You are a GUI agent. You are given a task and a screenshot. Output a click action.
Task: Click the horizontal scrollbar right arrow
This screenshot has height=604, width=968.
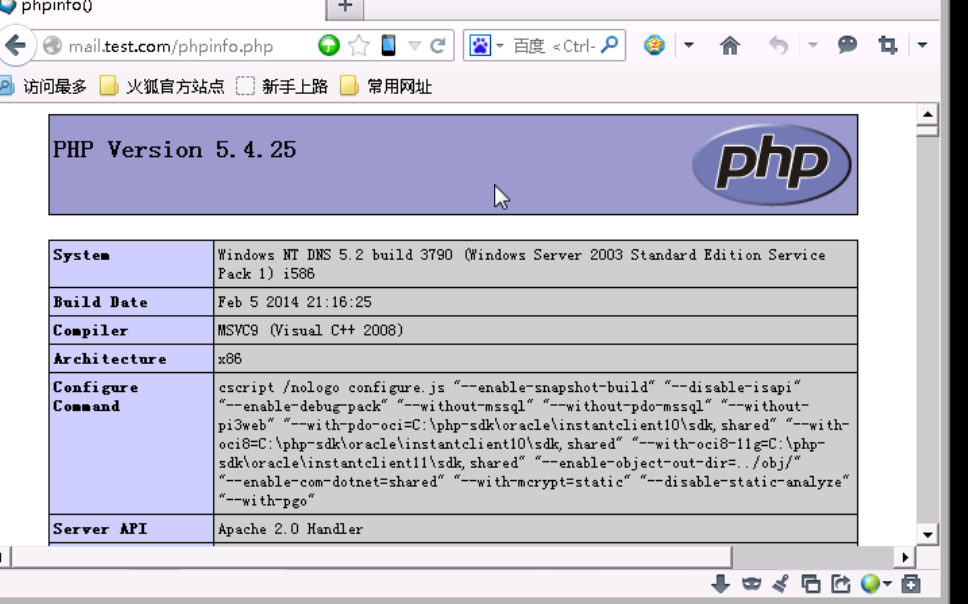coord(905,558)
